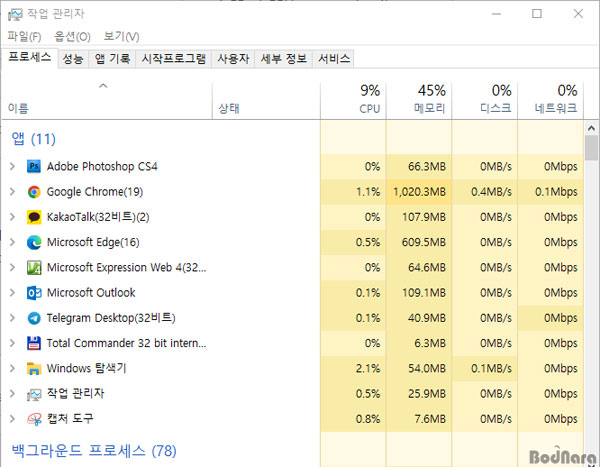Click the Windows 탐색기 folder icon
Screen dimensions: 600x467
tap(34, 369)
